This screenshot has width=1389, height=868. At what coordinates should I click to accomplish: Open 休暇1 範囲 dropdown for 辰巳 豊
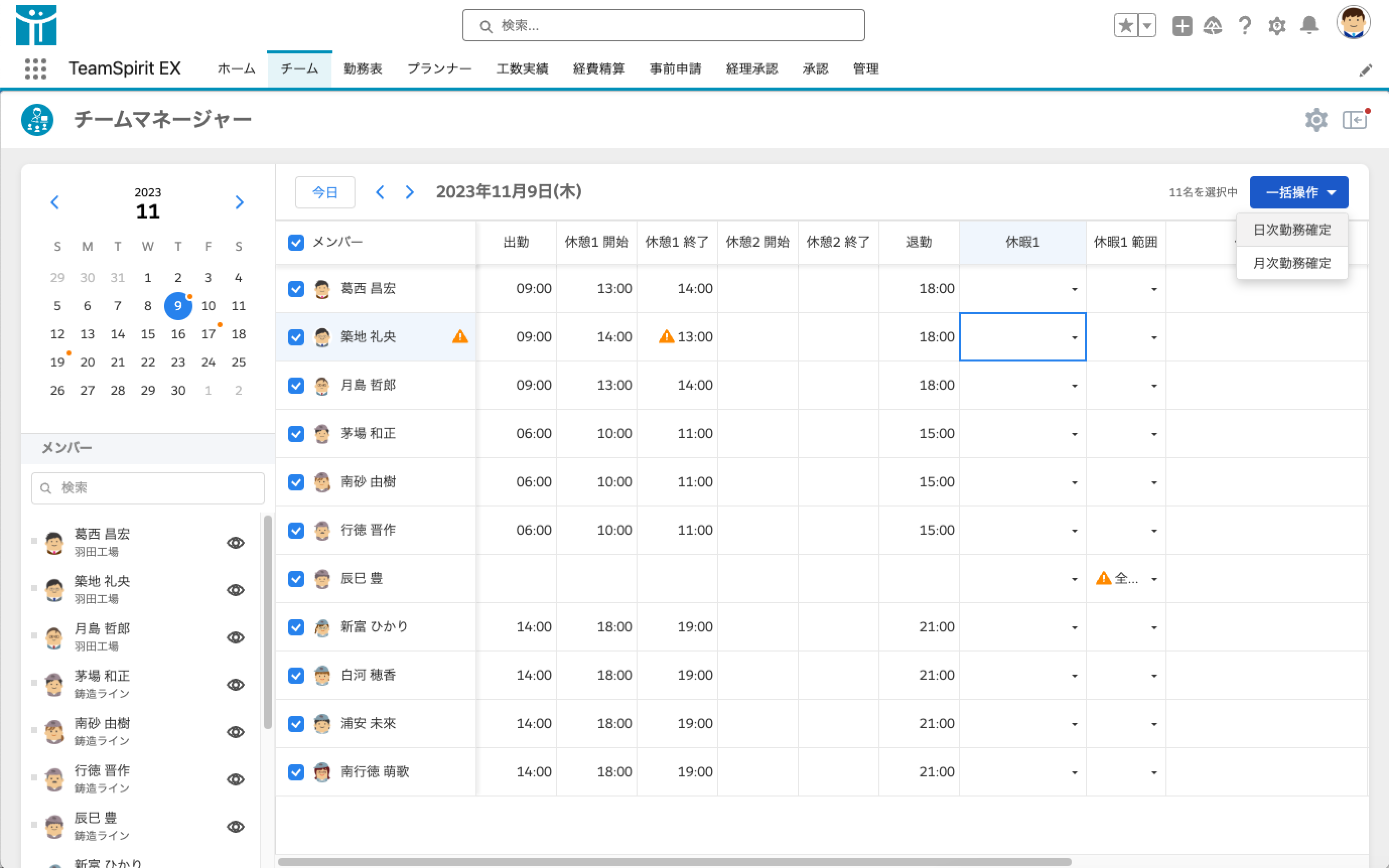[x=1154, y=579]
